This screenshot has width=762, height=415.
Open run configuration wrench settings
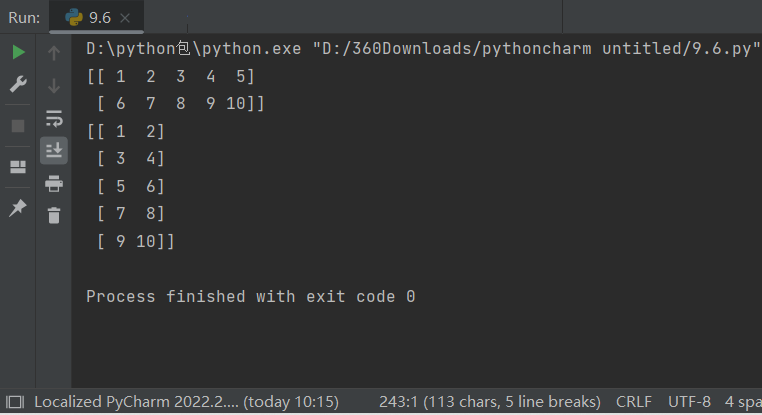18,84
